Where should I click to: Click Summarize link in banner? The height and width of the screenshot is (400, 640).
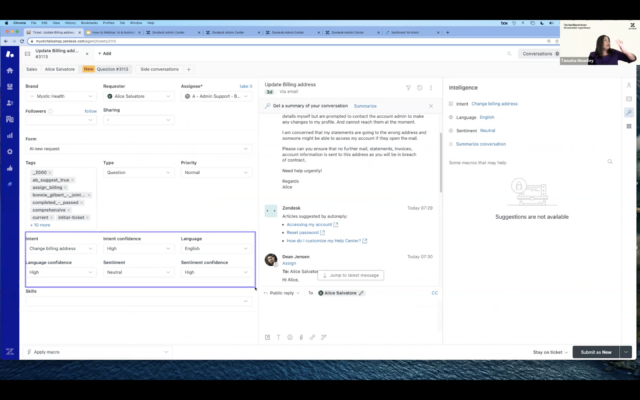[x=365, y=106]
